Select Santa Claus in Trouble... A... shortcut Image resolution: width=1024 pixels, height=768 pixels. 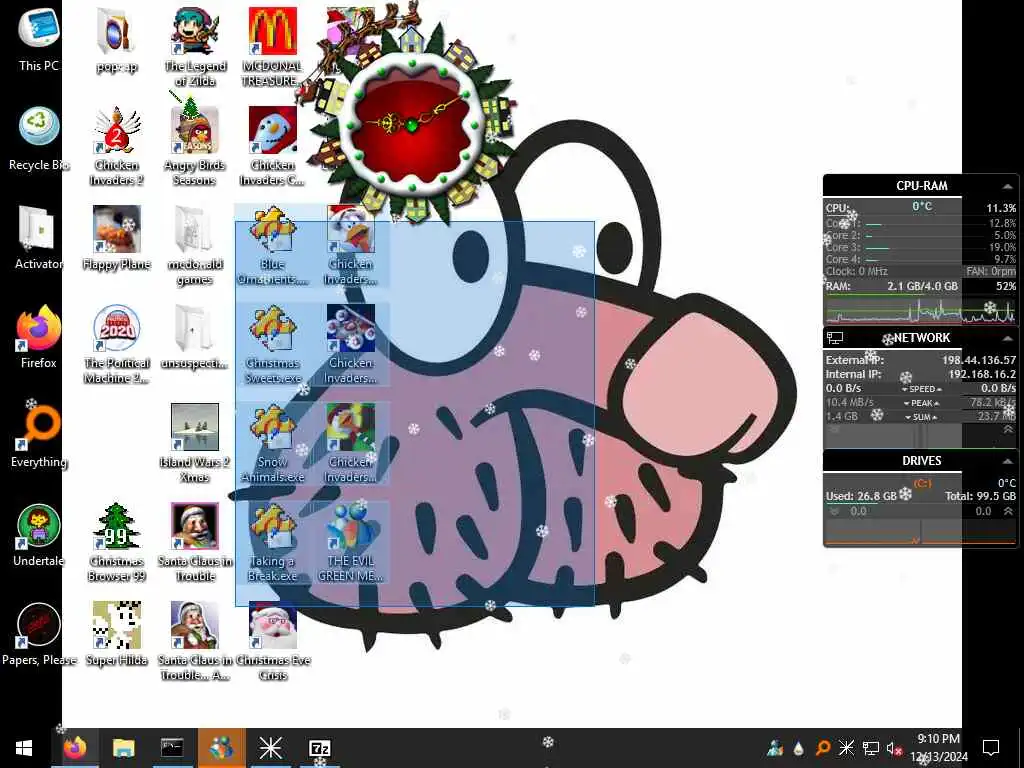point(195,641)
